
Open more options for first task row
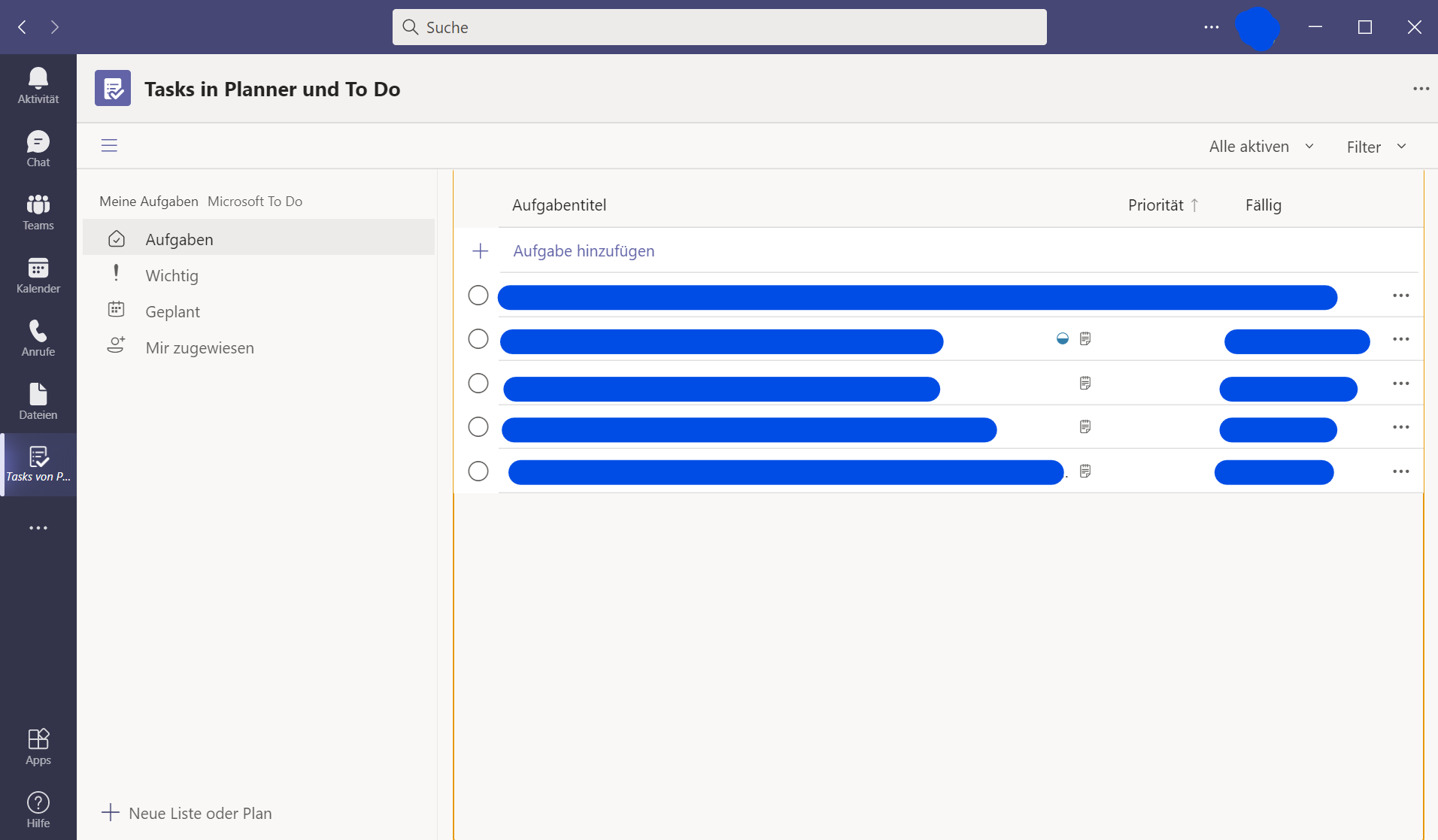[1400, 296]
